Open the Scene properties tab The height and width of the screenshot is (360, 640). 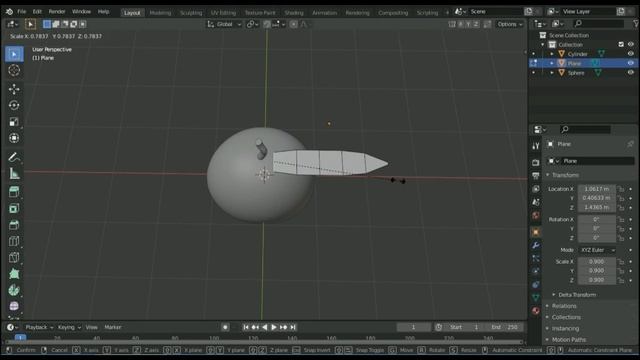pyautogui.click(x=536, y=202)
